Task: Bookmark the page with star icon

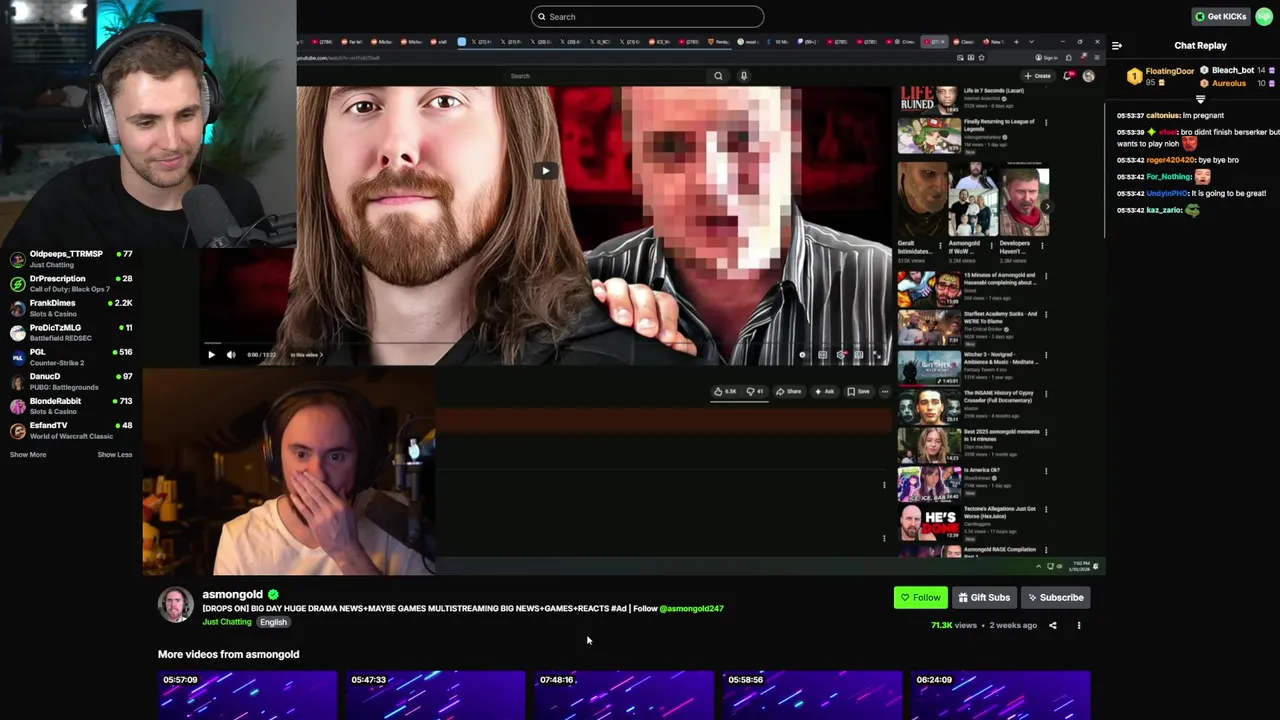Action: click(981, 58)
